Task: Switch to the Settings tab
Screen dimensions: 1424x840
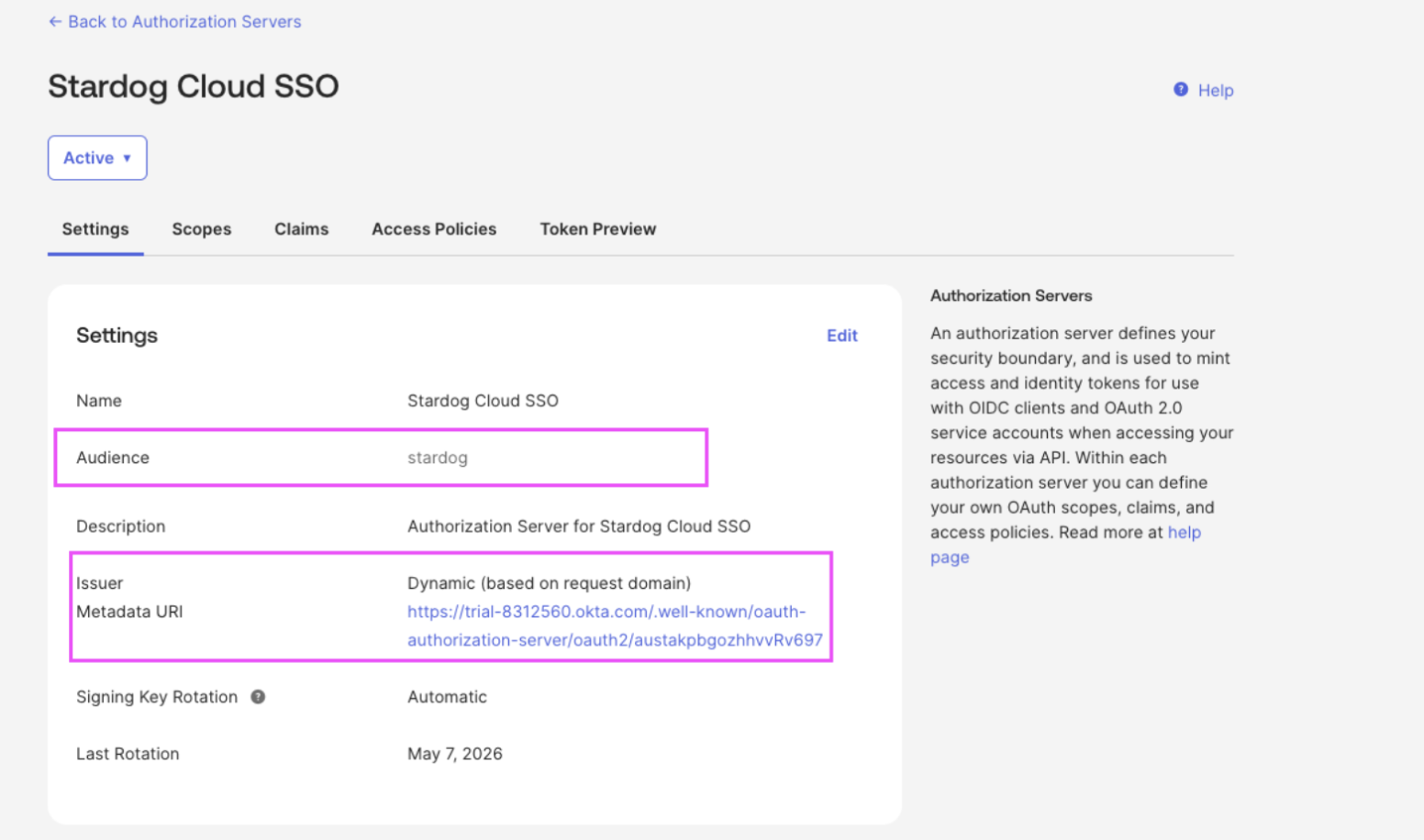Action: pos(95,229)
